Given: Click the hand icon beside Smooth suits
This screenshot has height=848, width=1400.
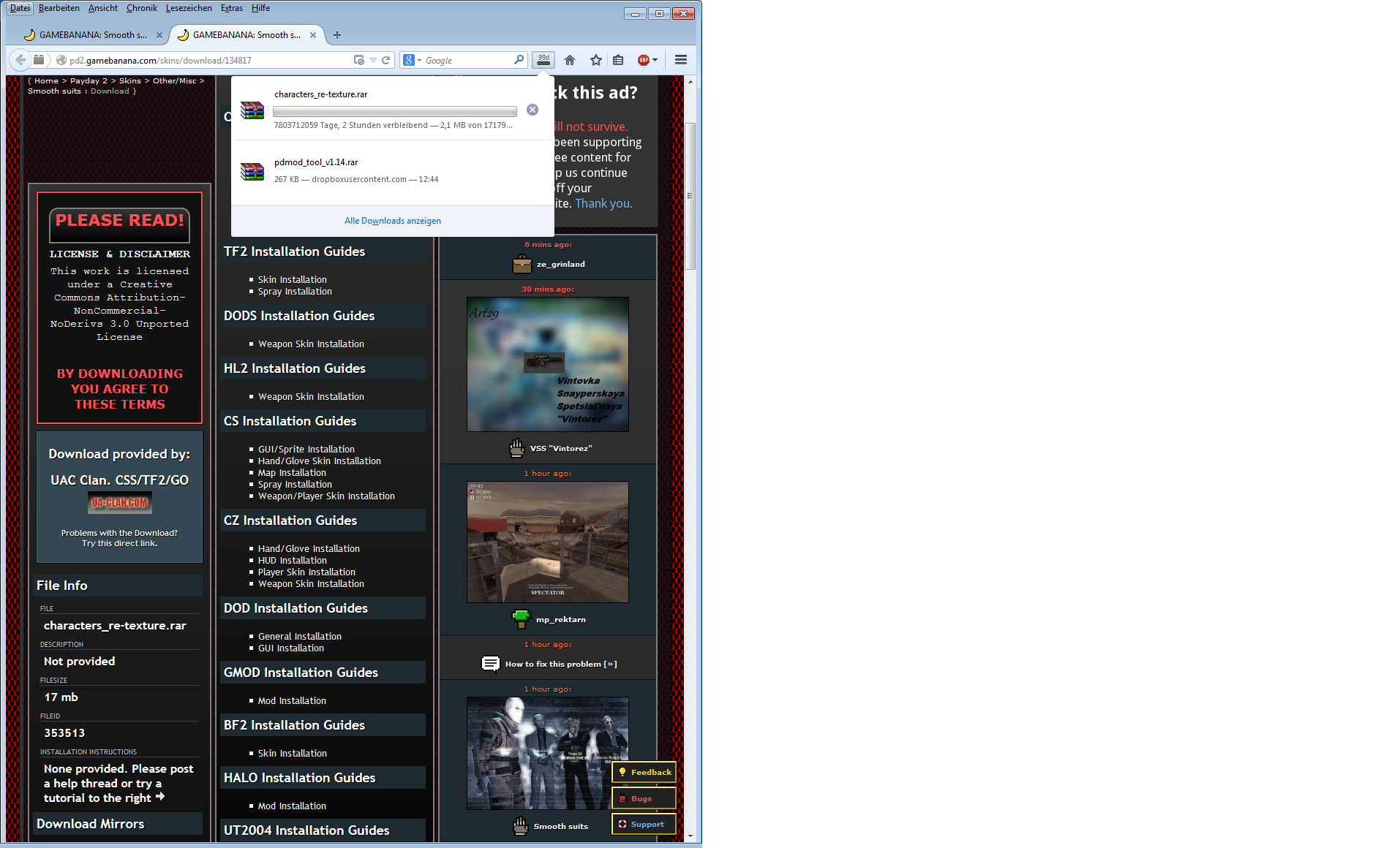Looking at the screenshot, I should click(x=520, y=826).
